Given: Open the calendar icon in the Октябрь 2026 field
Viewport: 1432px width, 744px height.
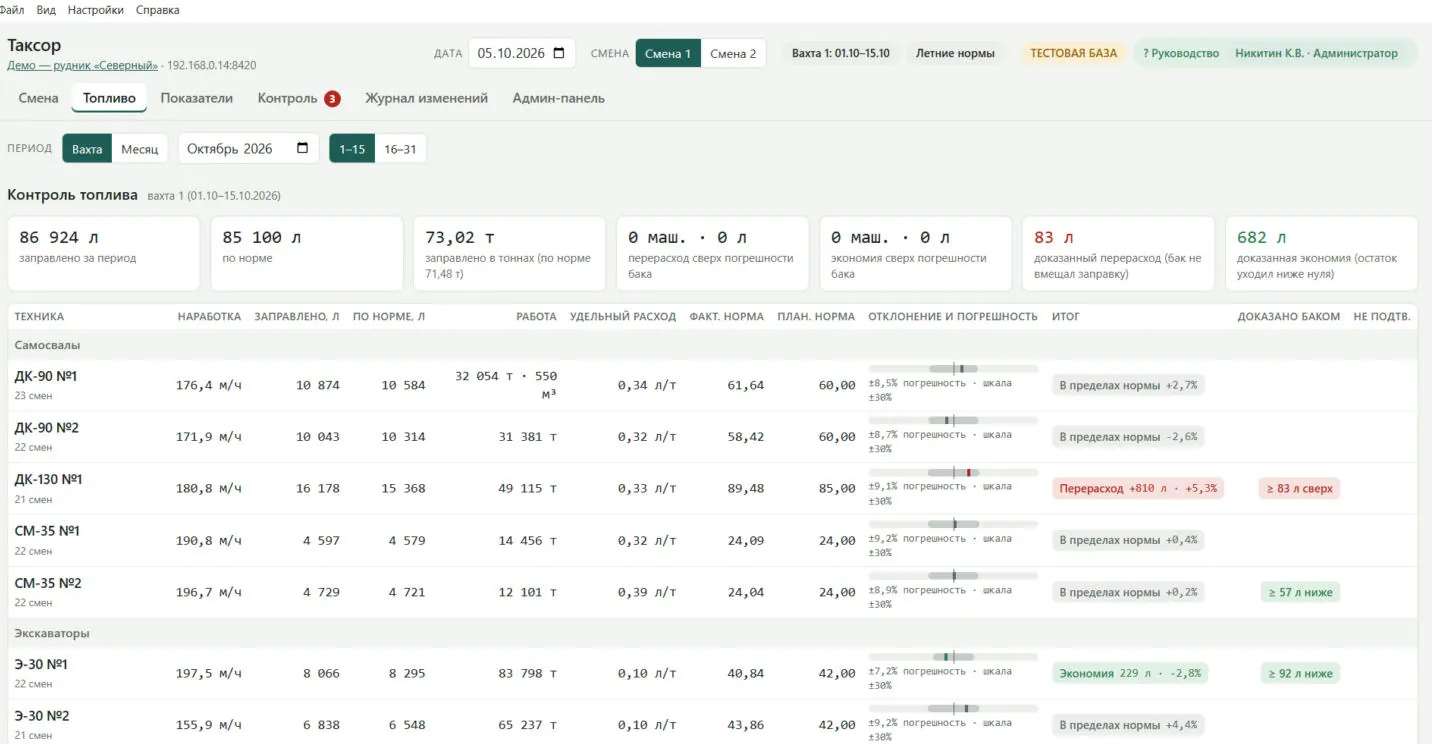Looking at the screenshot, I should (303, 149).
